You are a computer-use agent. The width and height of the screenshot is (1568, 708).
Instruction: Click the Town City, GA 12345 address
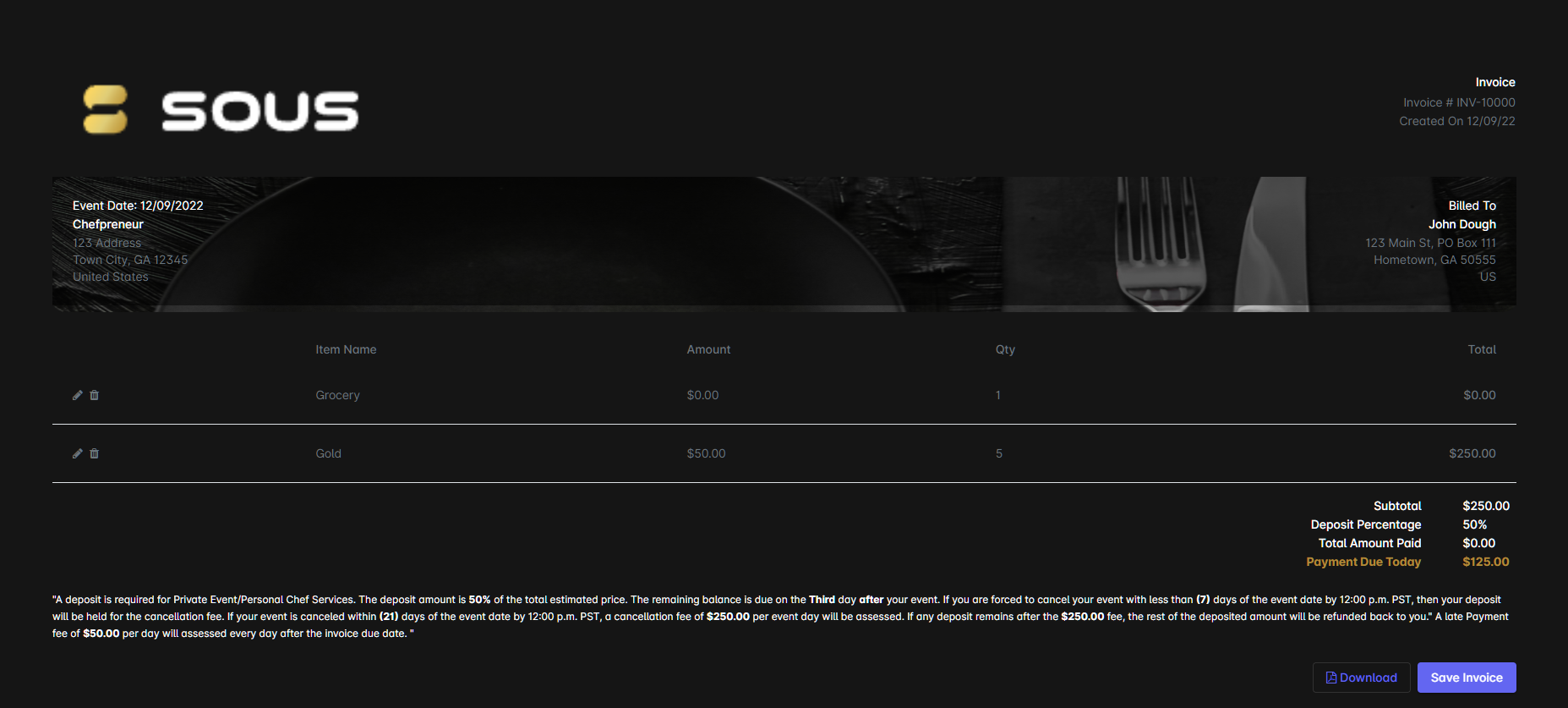tap(130, 260)
